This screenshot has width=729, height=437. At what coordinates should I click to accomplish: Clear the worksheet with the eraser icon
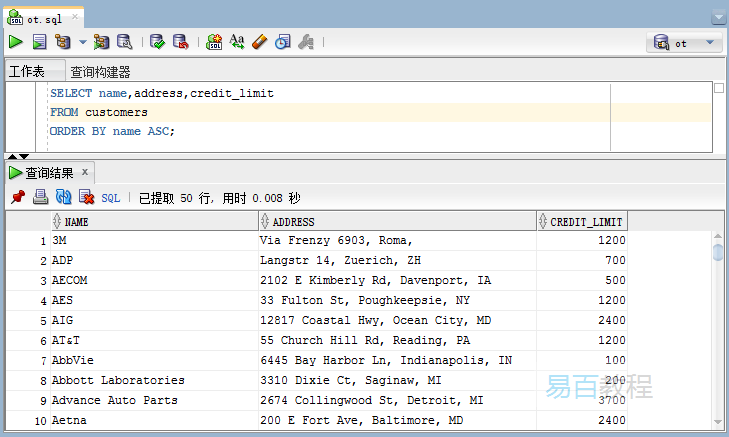click(260, 42)
